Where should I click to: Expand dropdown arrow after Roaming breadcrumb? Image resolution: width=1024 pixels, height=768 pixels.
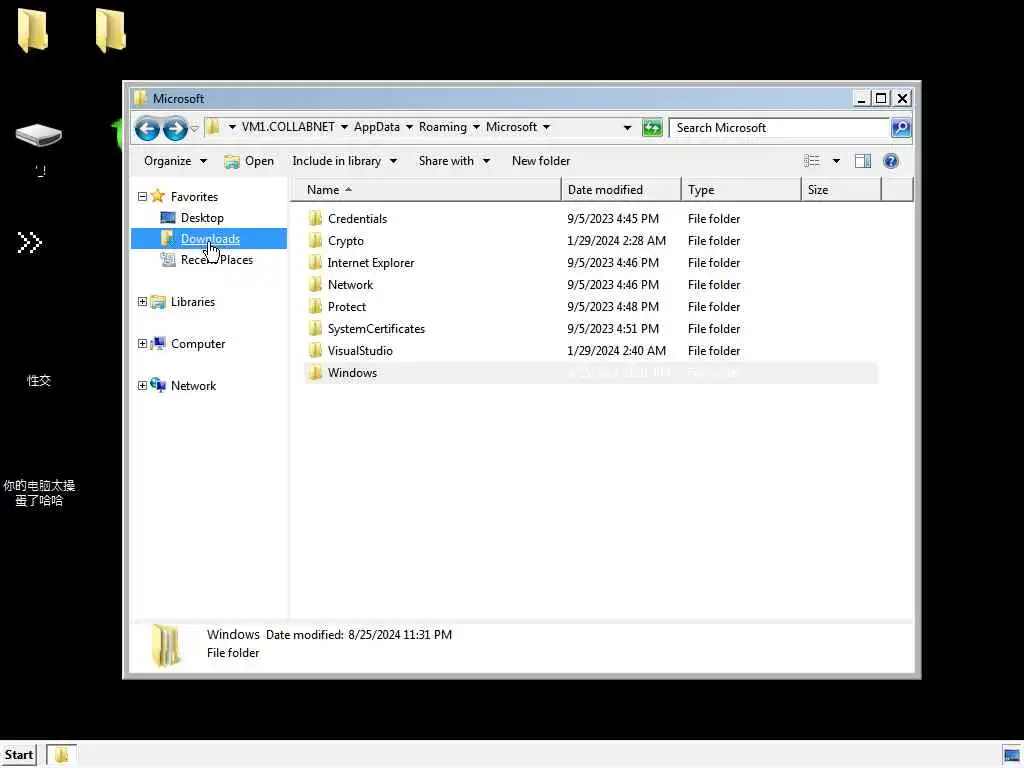coord(476,127)
